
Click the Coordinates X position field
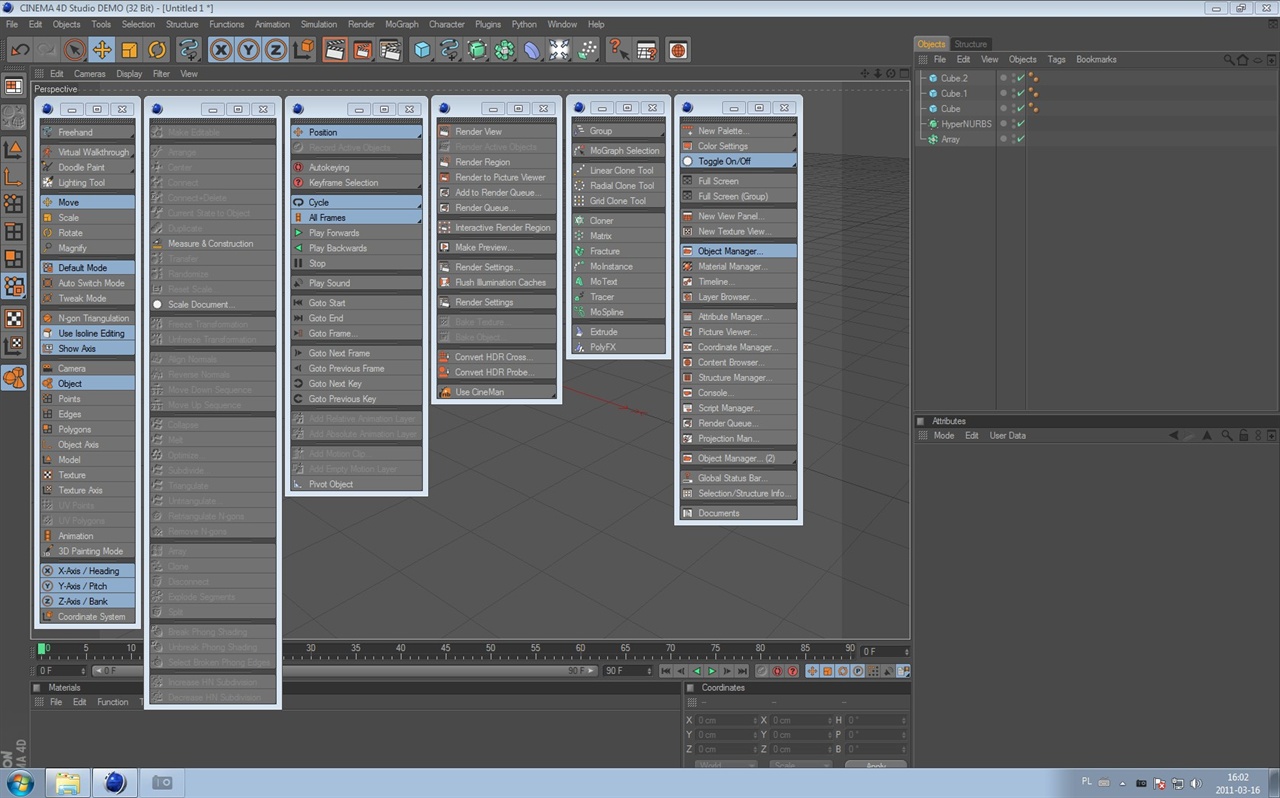727,720
